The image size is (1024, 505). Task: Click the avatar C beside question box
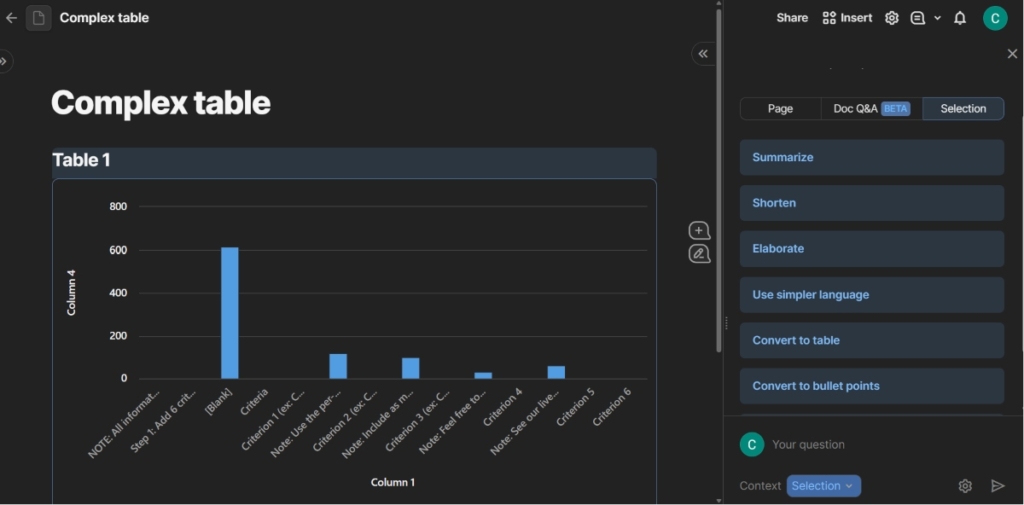pos(752,444)
